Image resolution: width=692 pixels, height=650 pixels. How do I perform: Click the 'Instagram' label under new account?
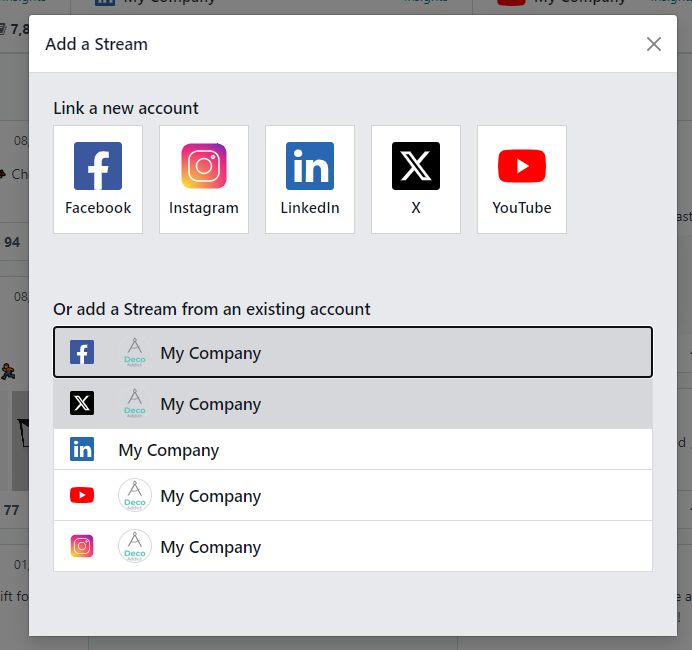[204, 208]
